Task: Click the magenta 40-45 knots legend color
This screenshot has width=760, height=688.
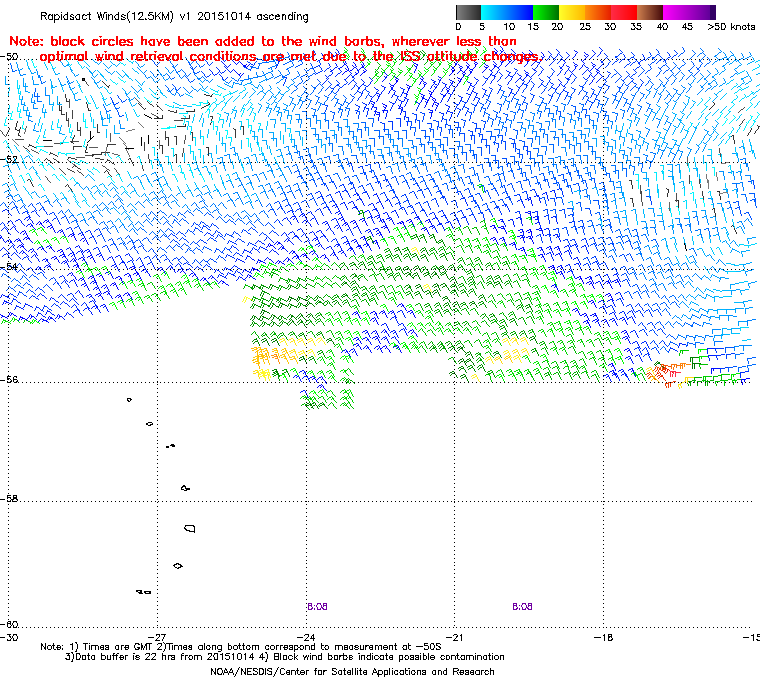Action: pos(676,12)
